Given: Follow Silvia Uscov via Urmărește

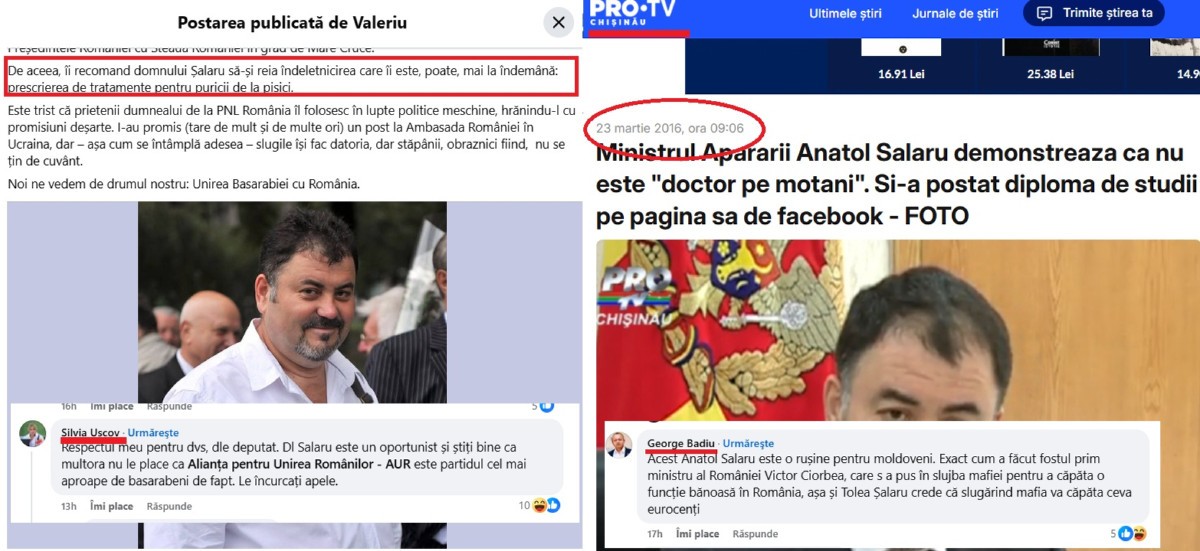Looking at the screenshot, I should coord(153,432).
